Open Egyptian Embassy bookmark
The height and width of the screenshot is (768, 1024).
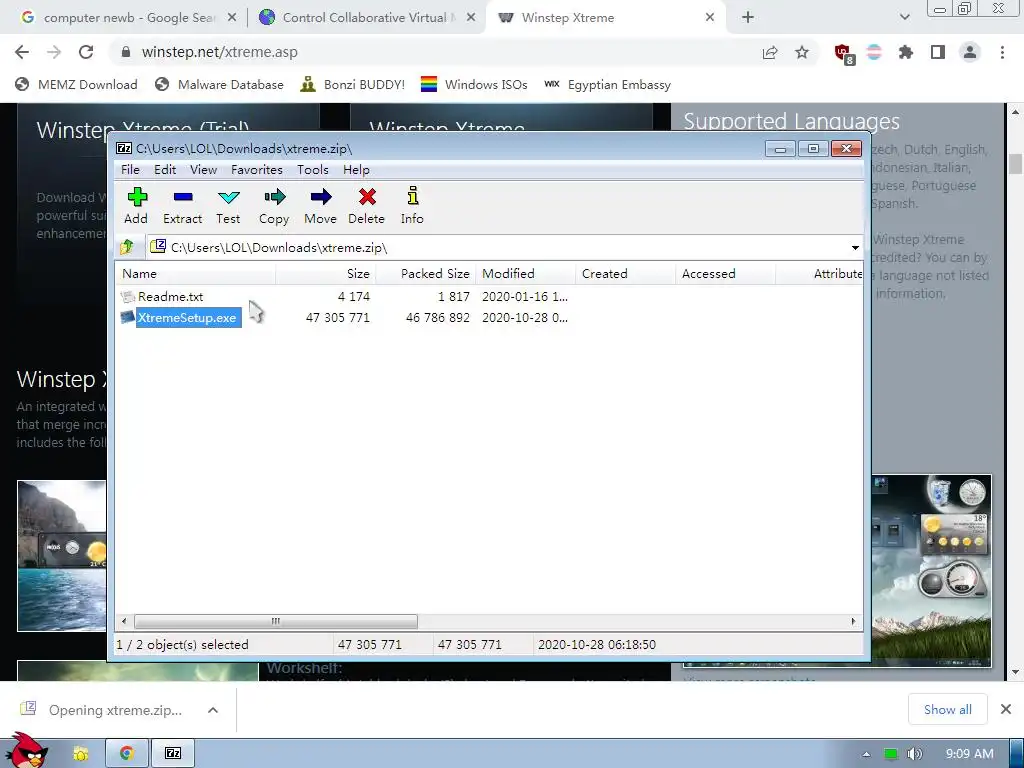click(607, 85)
